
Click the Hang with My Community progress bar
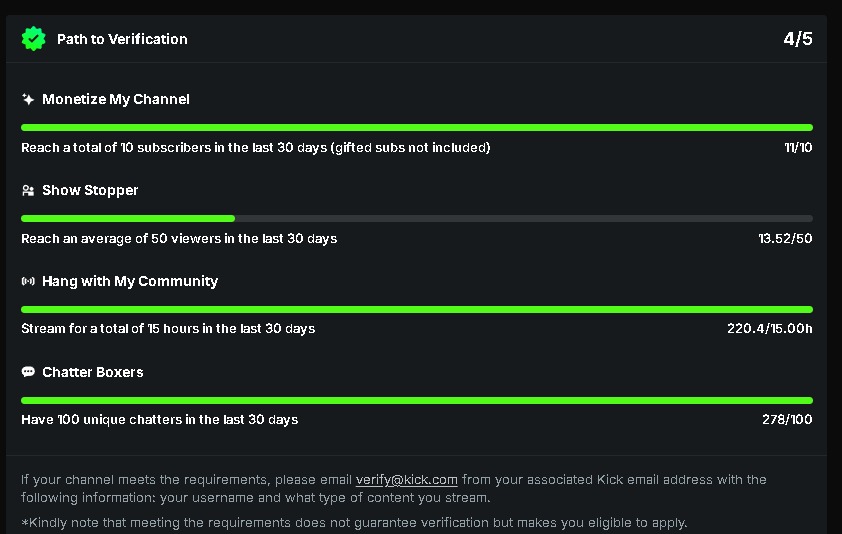pos(416,309)
